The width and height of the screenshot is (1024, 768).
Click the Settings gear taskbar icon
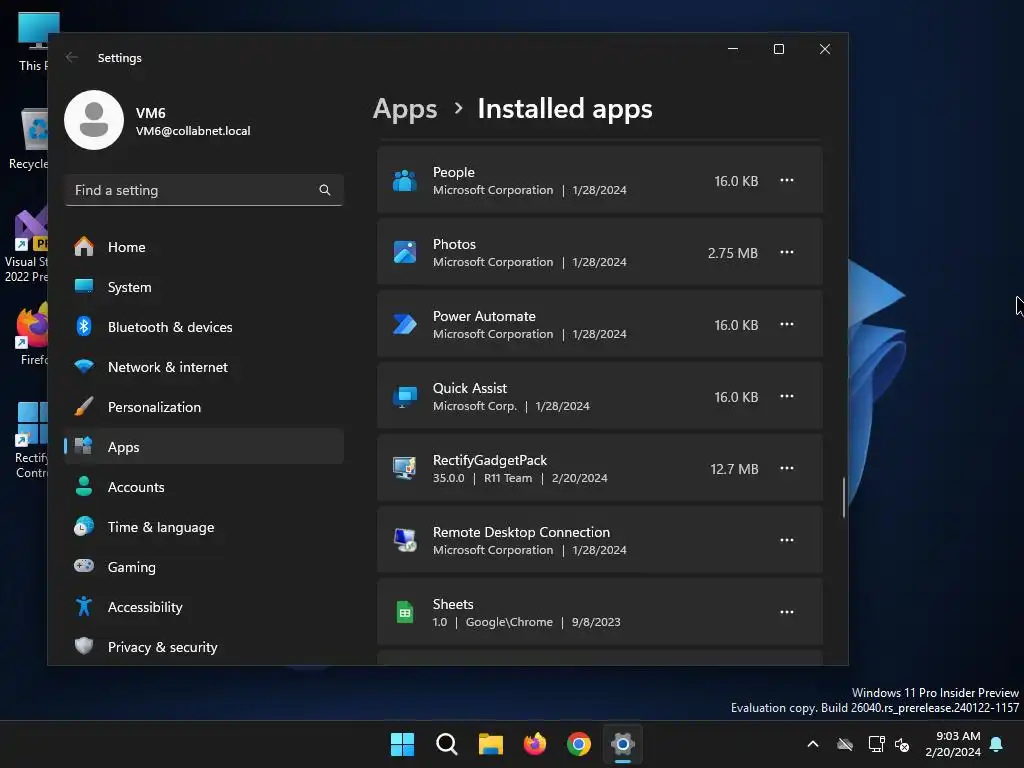click(x=623, y=744)
